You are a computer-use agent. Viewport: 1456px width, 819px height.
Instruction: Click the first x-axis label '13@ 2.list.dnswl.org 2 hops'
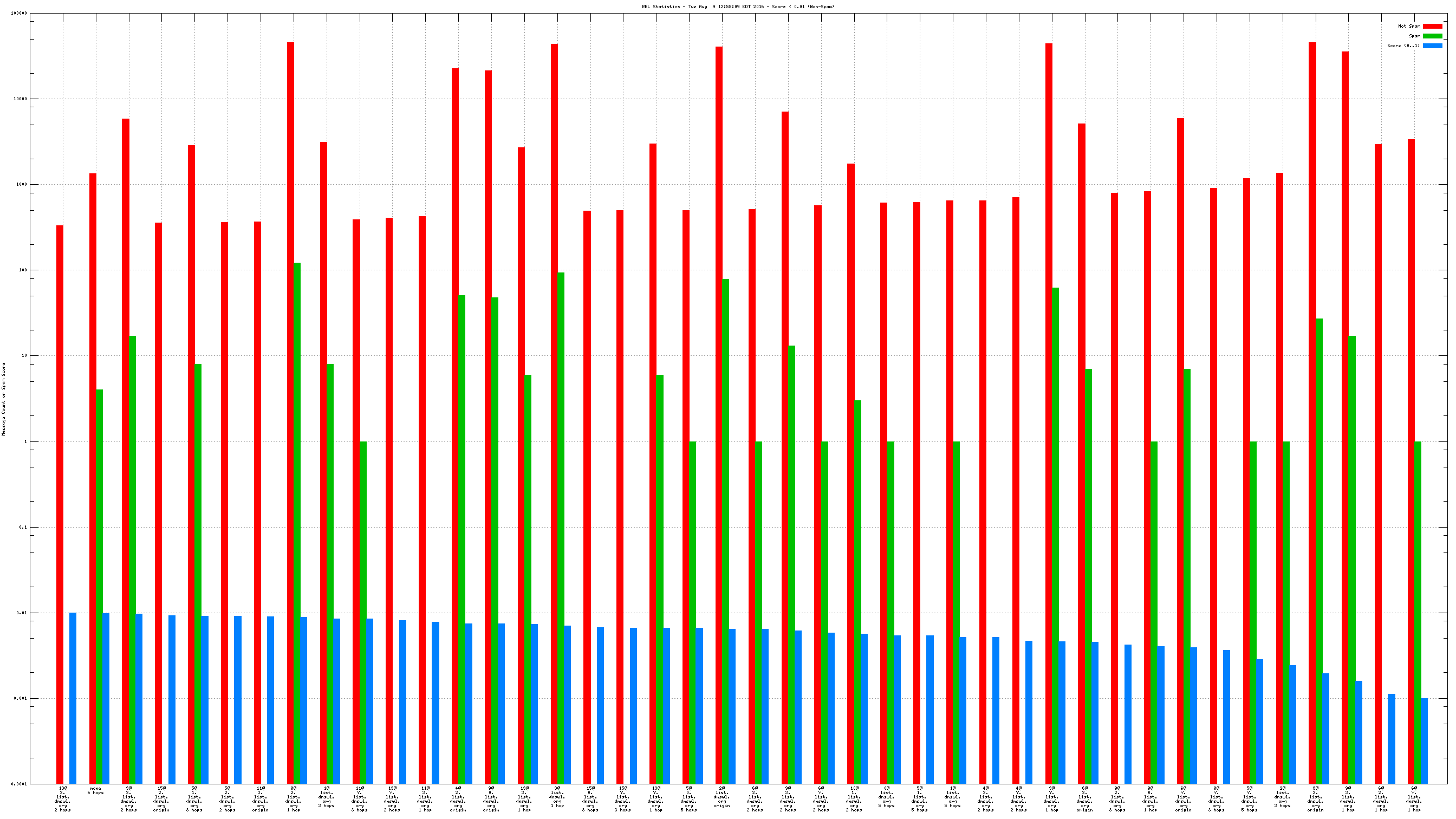click(63, 798)
